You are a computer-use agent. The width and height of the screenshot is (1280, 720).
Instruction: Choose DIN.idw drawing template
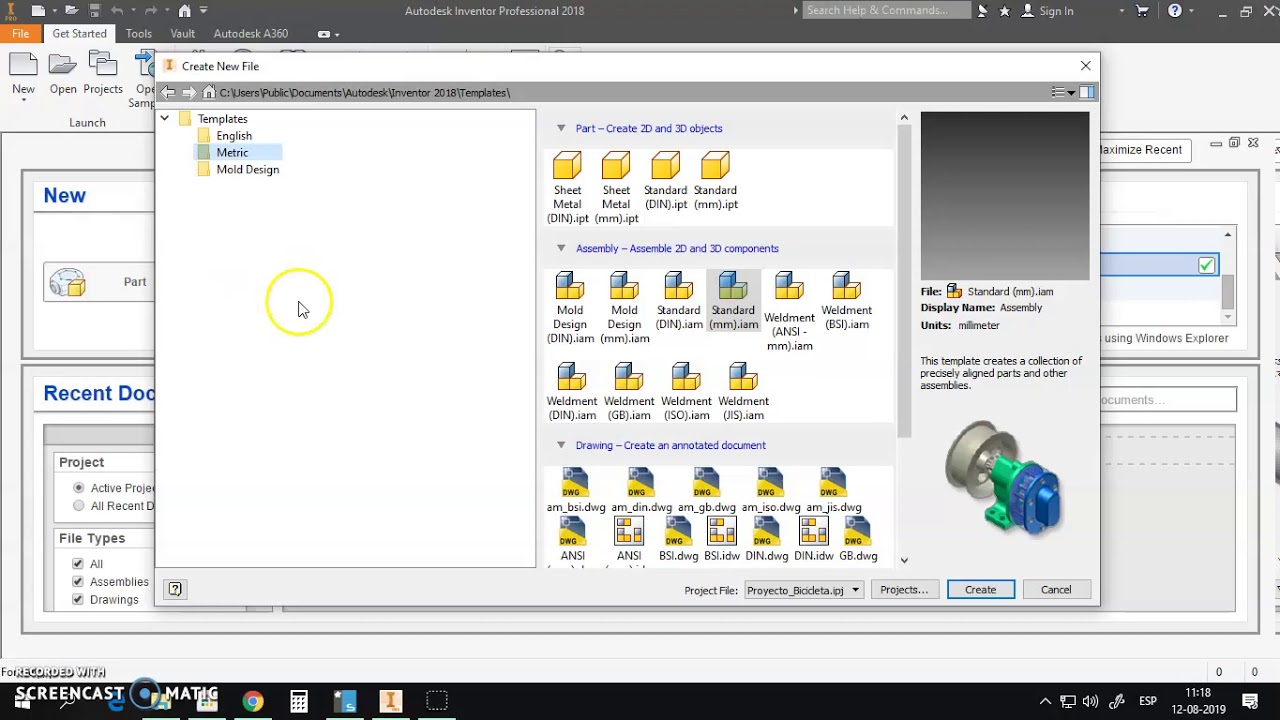tap(813, 540)
